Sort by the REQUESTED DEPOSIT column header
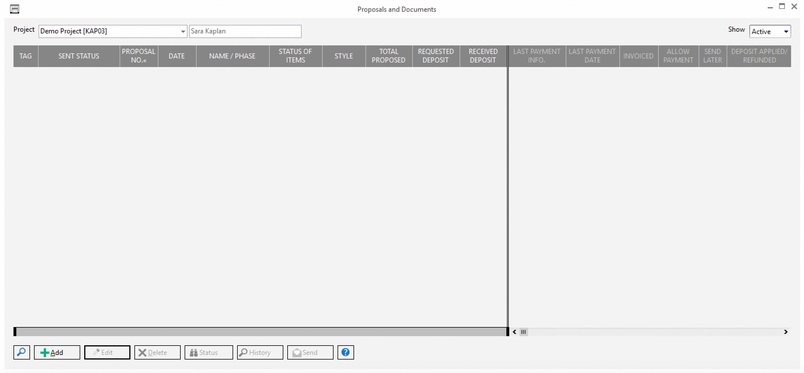This screenshot has height=373, width=804. click(x=436, y=56)
